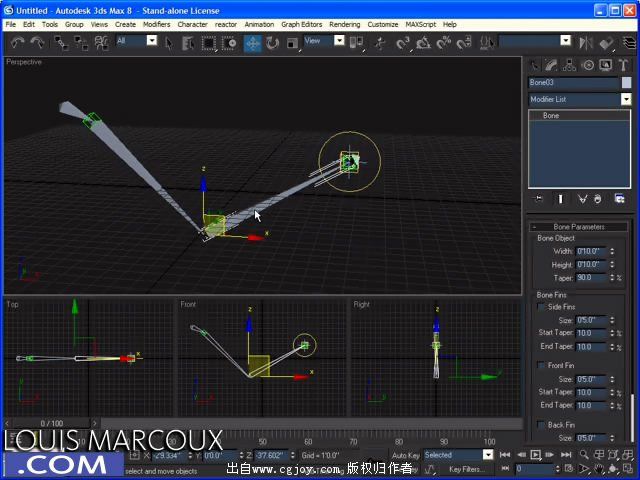
Task: Click the Pan View hand icon
Action: pos(599,469)
